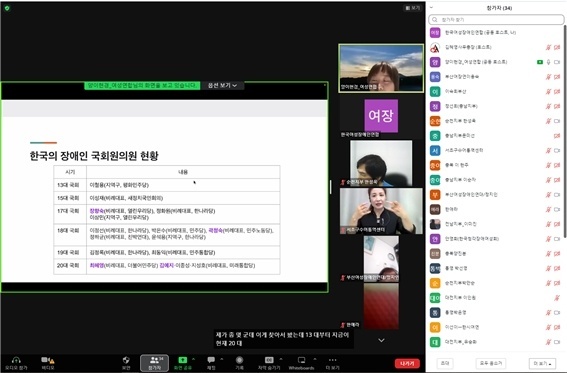Toggle the closed captions CC button
Image resolution: width=567 pixels, height=373 pixels.
pyautogui.click(x=269, y=360)
